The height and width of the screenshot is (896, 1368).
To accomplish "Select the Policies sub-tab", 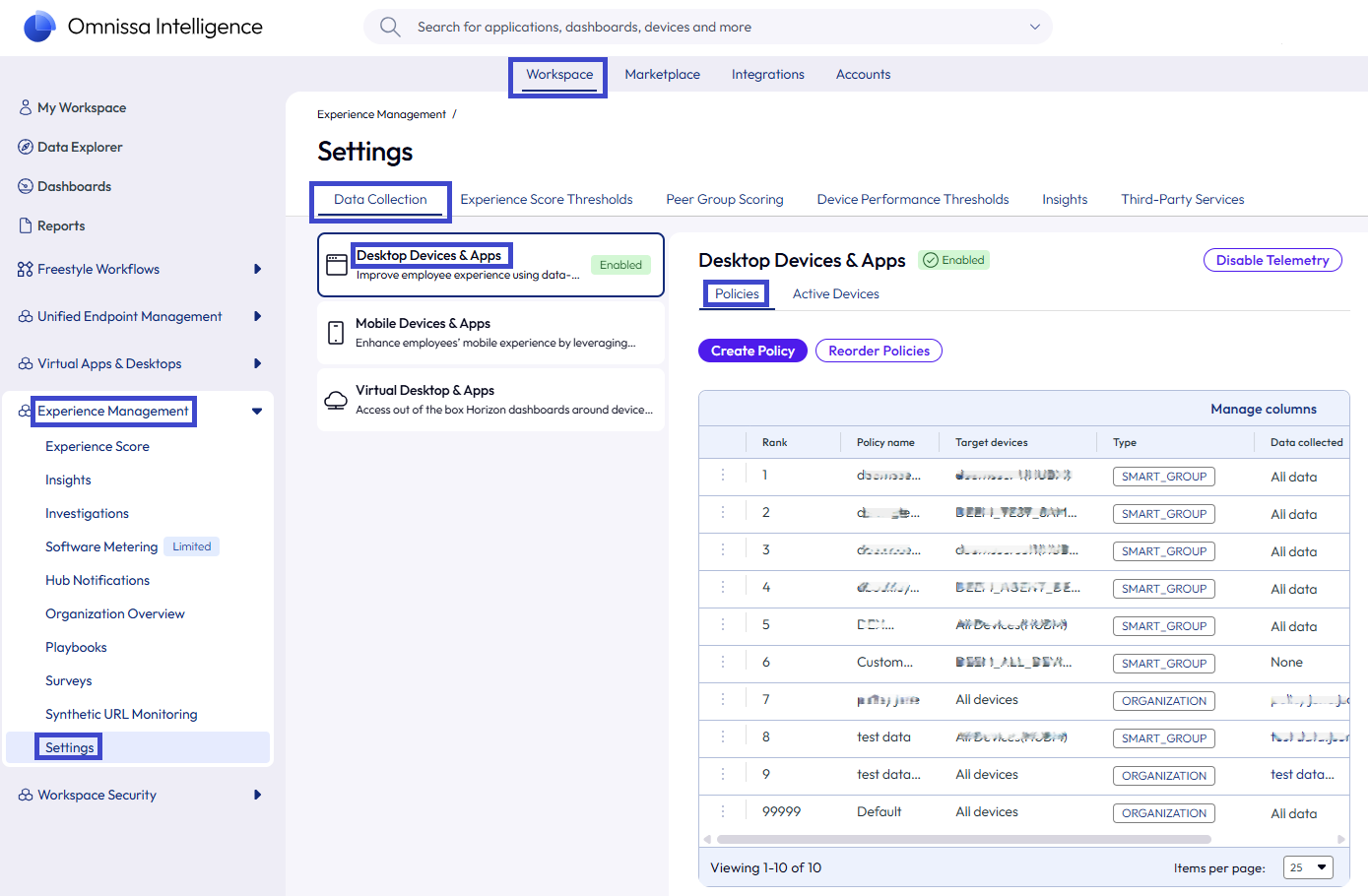I will 737,294.
